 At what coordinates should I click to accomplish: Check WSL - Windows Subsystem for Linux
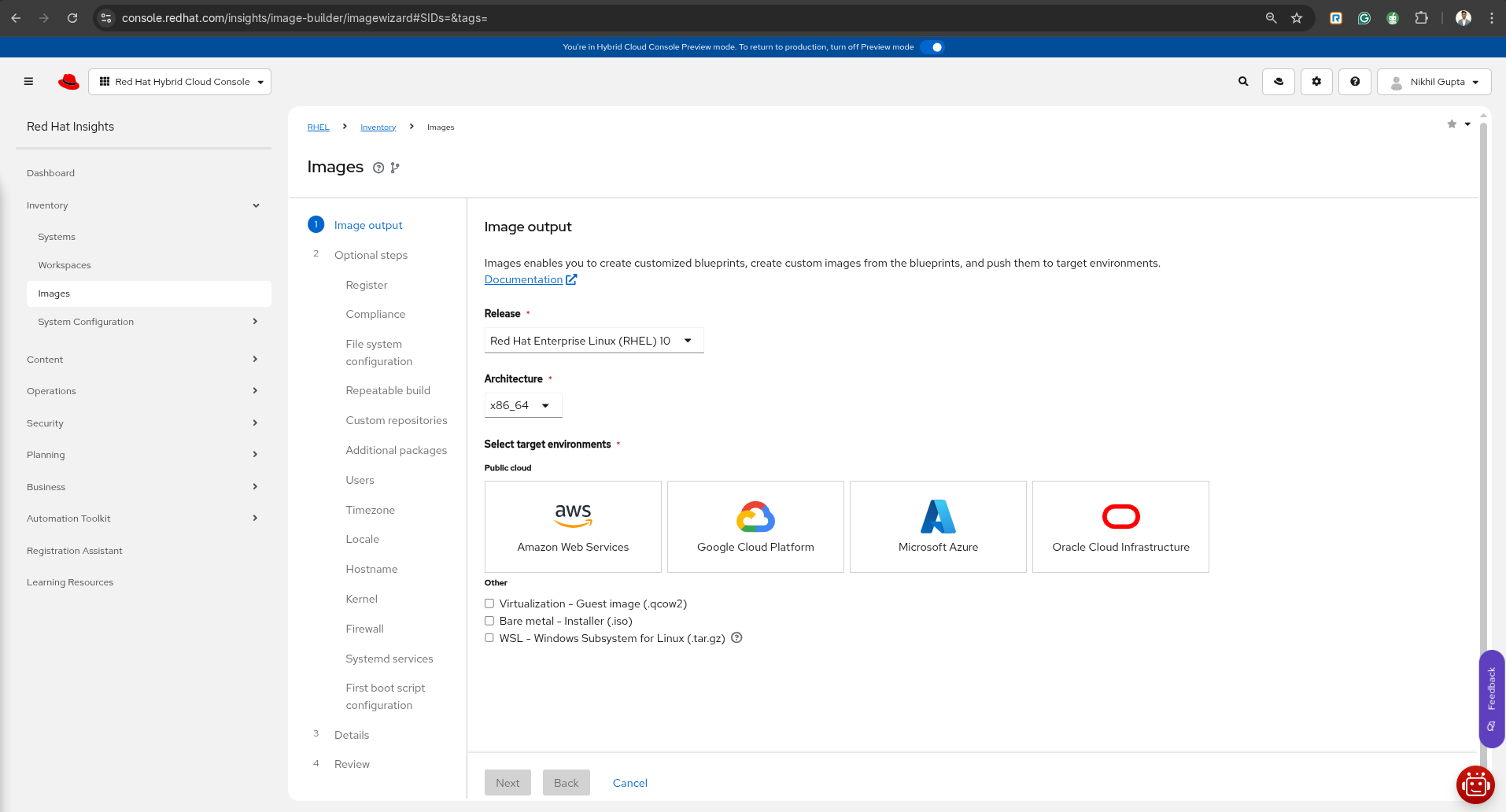(489, 638)
